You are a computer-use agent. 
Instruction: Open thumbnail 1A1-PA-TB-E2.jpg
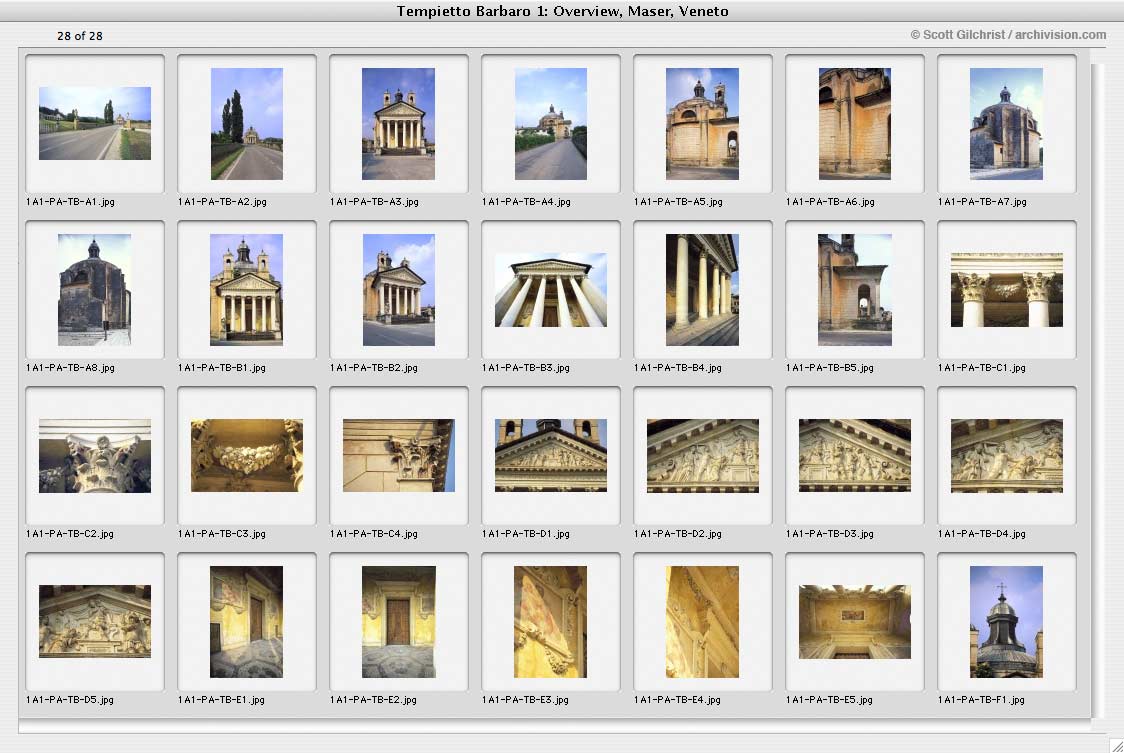pyautogui.click(x=399, y=622)
